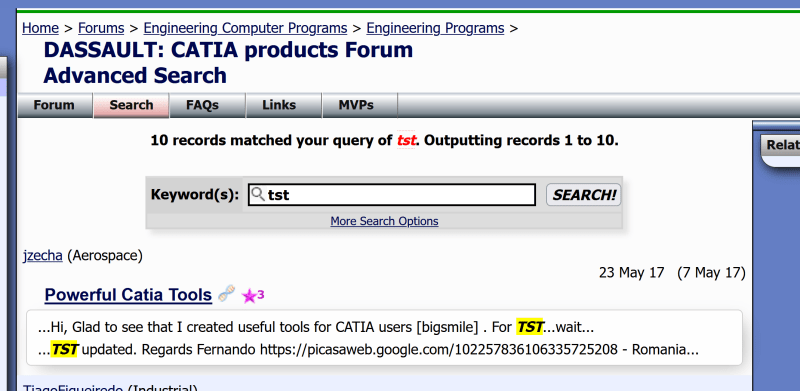Viewport: 800px width, 391px height.
Task: Click the SEARCH! button
Action: (584, 195)
